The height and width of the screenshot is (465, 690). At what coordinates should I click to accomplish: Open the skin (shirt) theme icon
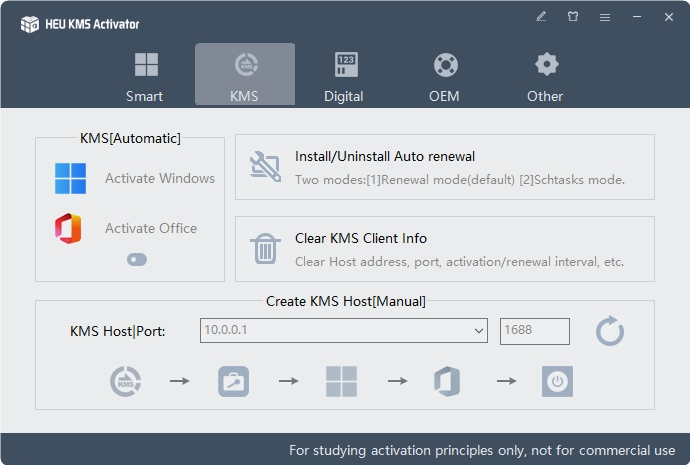tap(573, 17)
